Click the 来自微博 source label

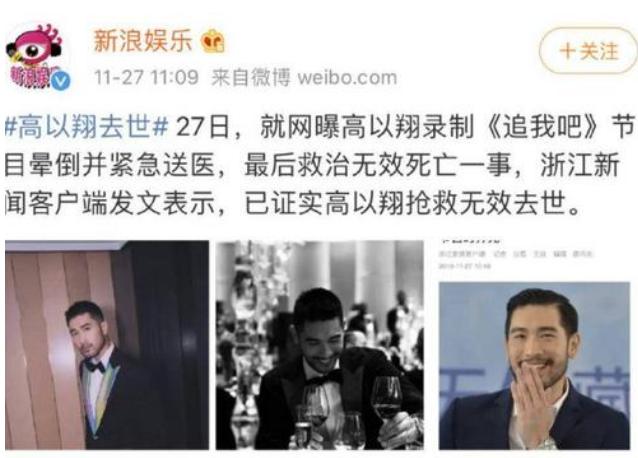(x=250, y=77)
